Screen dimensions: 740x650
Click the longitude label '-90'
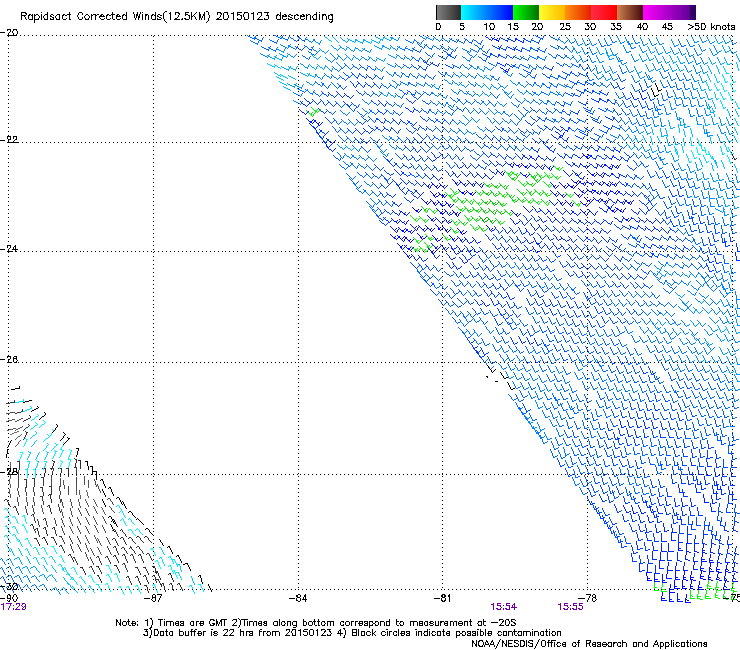tap(9, 598)
